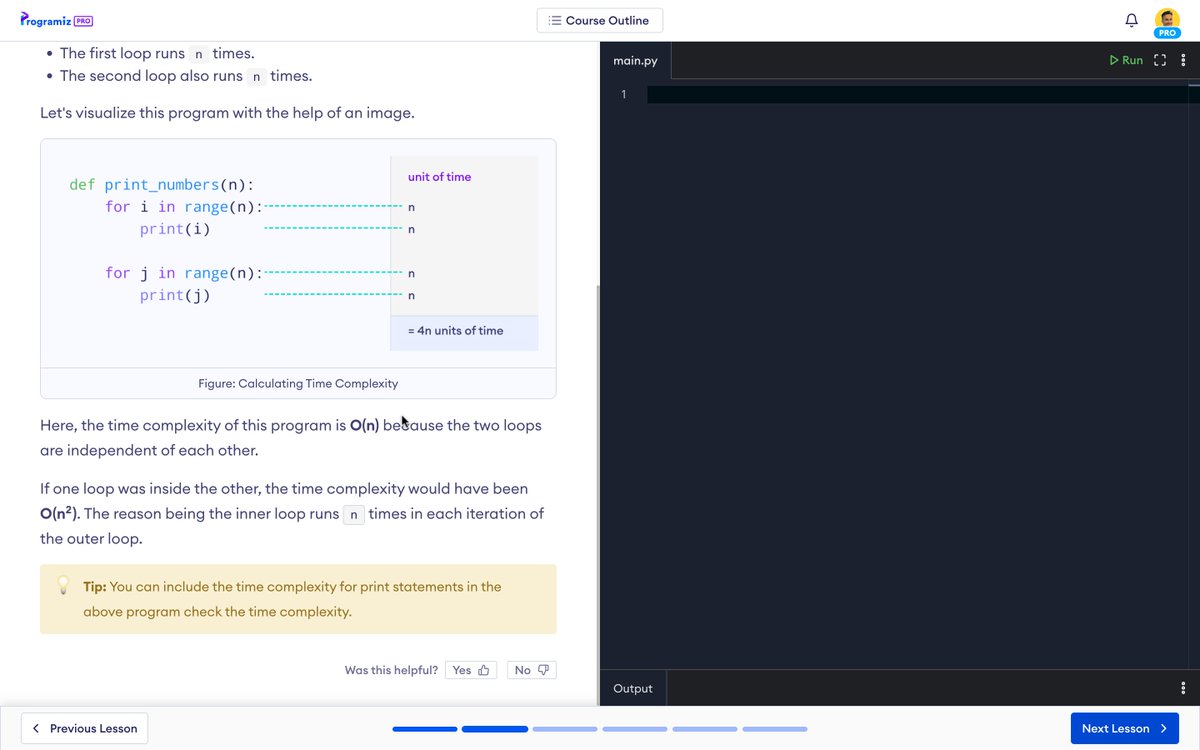1200x750 pixels.
Task: Click the first progress bar segment
Action: tap(425, 729)
